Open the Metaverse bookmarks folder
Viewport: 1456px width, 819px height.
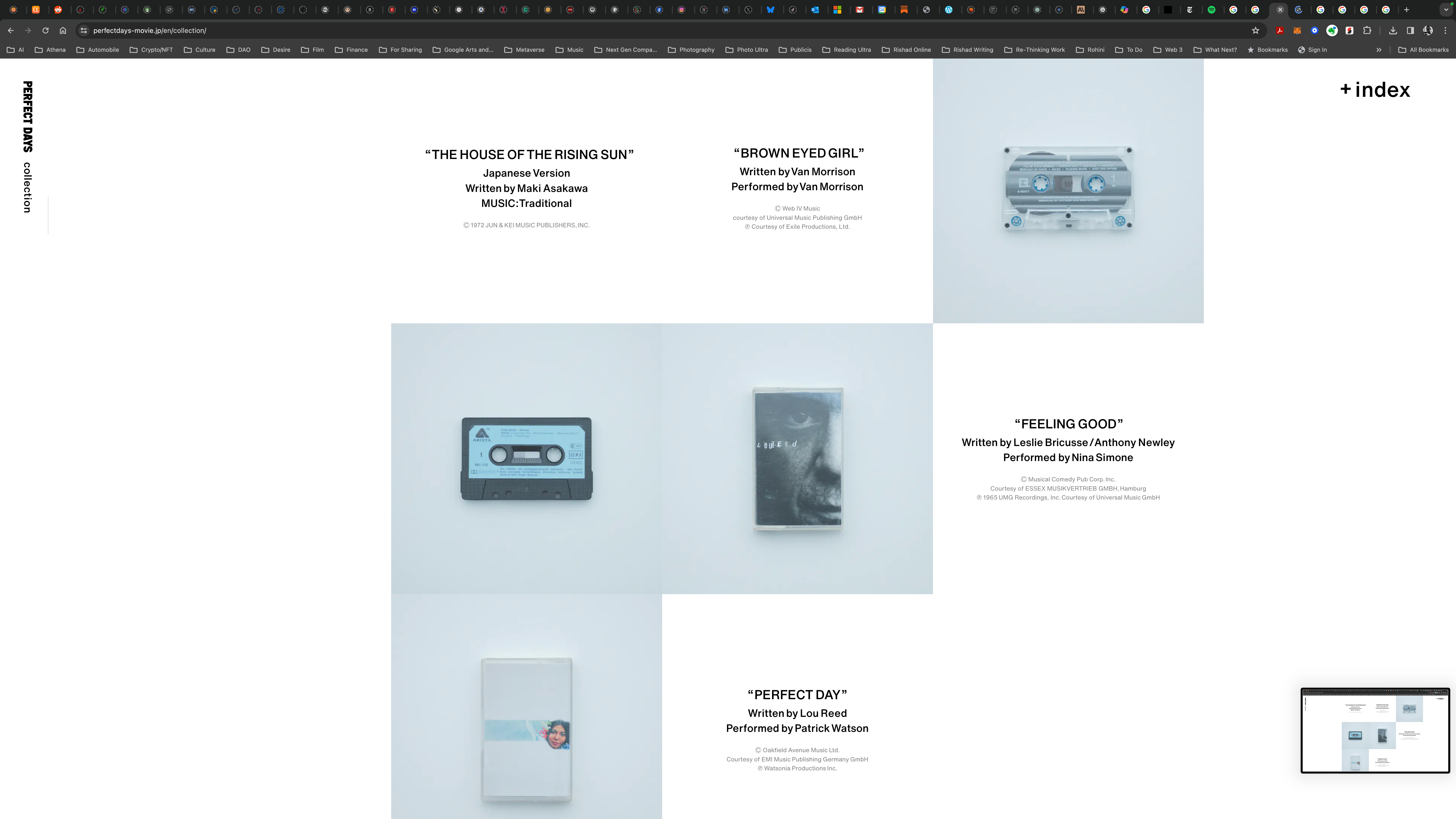tap(524, 50)
